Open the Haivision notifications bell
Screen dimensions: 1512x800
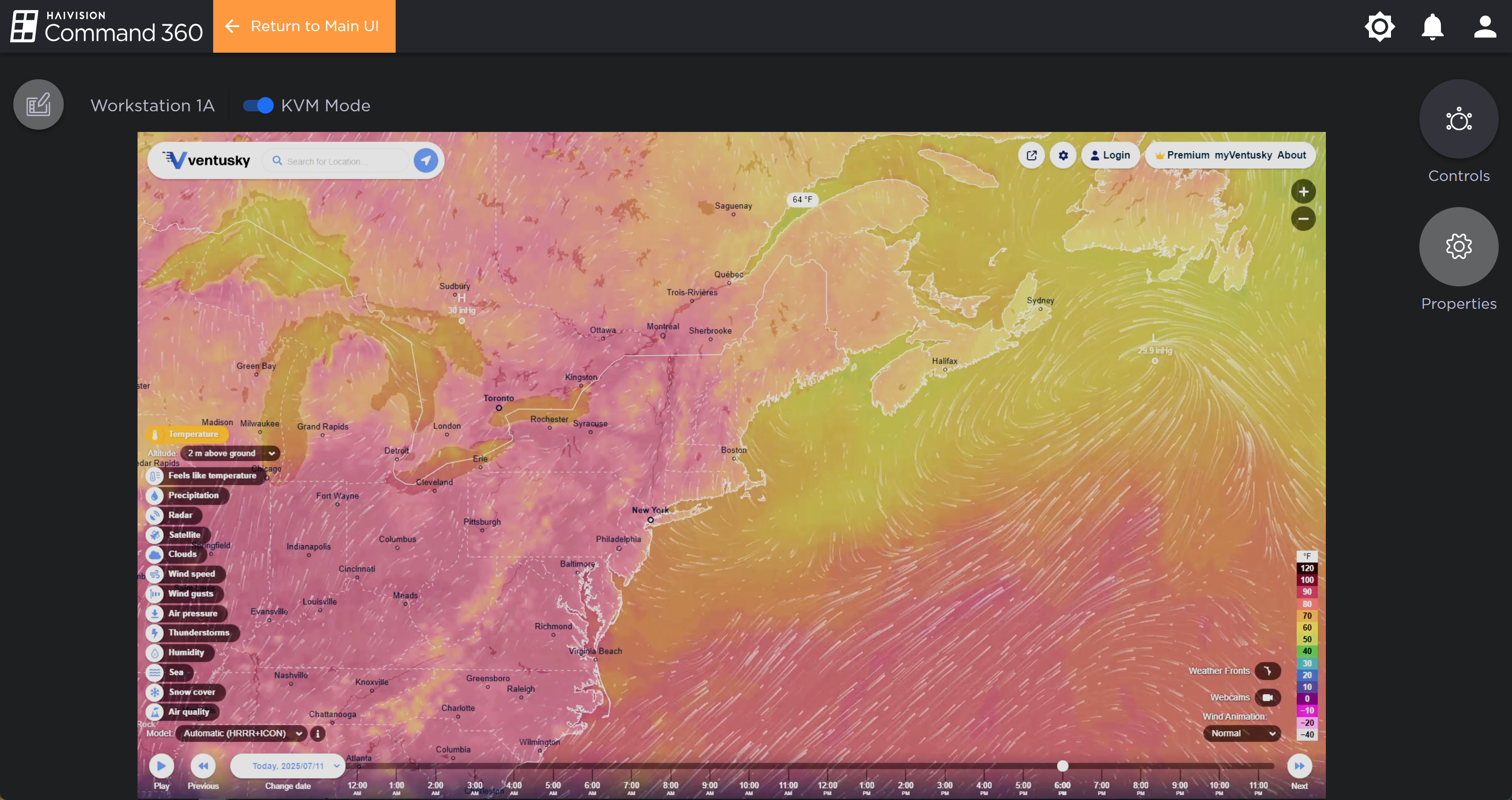click(1432, 27)
